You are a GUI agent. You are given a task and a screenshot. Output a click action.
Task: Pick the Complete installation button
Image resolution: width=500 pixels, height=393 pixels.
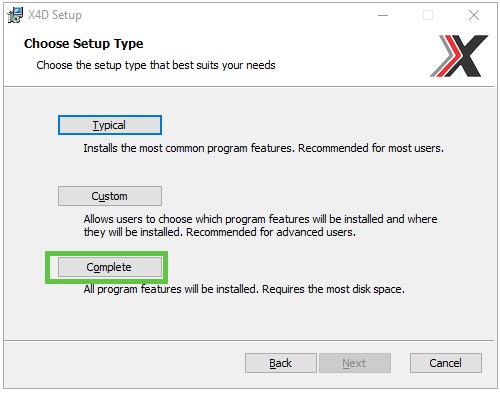point(110,267)
